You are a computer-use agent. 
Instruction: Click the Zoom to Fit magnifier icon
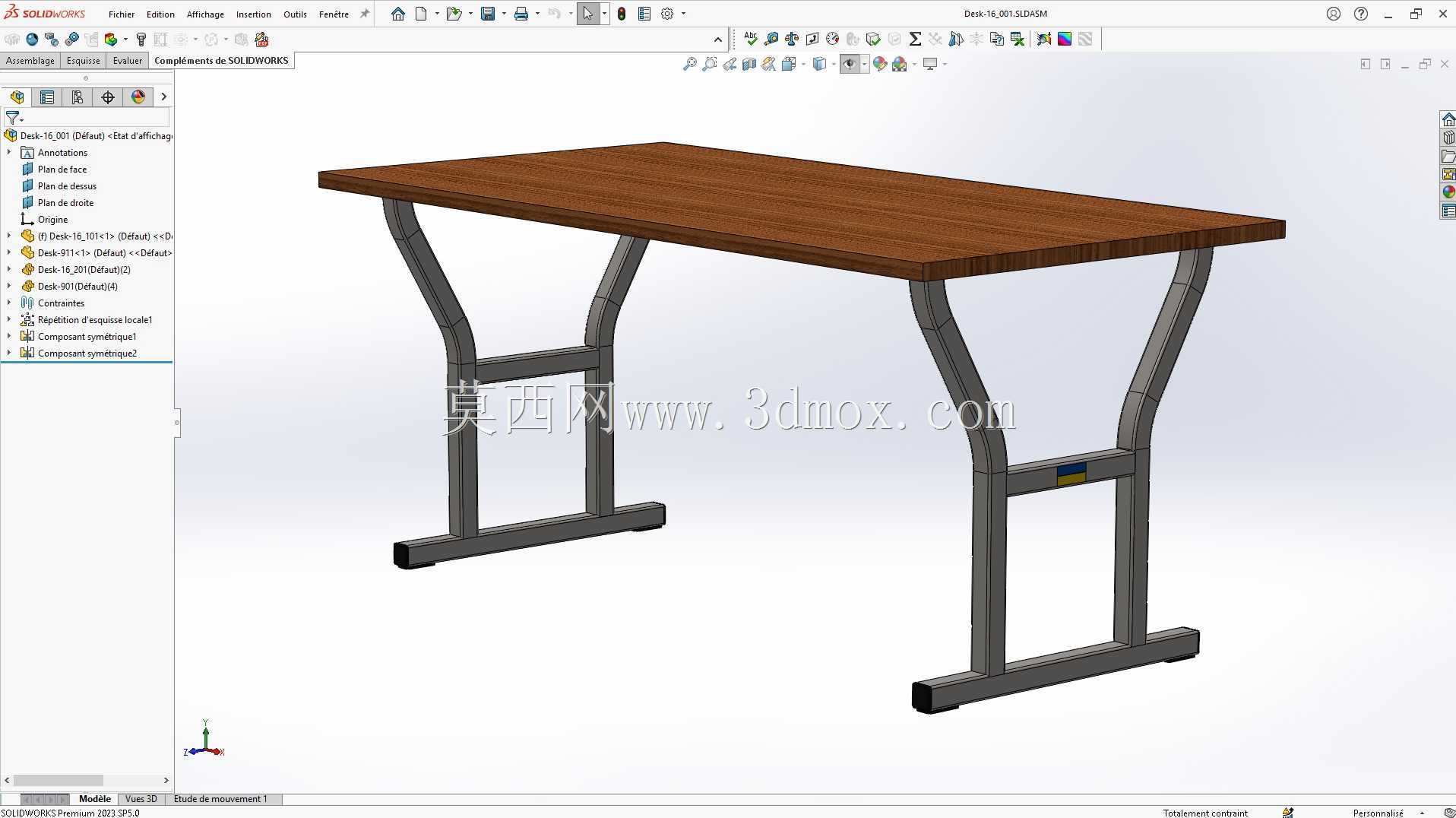(x=690, y=64)
